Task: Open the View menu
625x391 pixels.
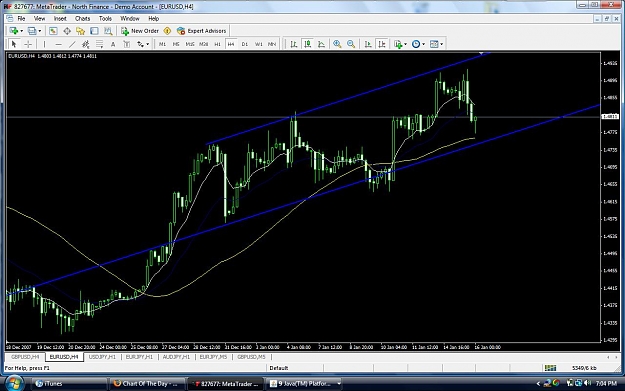Action: [39, 18]
